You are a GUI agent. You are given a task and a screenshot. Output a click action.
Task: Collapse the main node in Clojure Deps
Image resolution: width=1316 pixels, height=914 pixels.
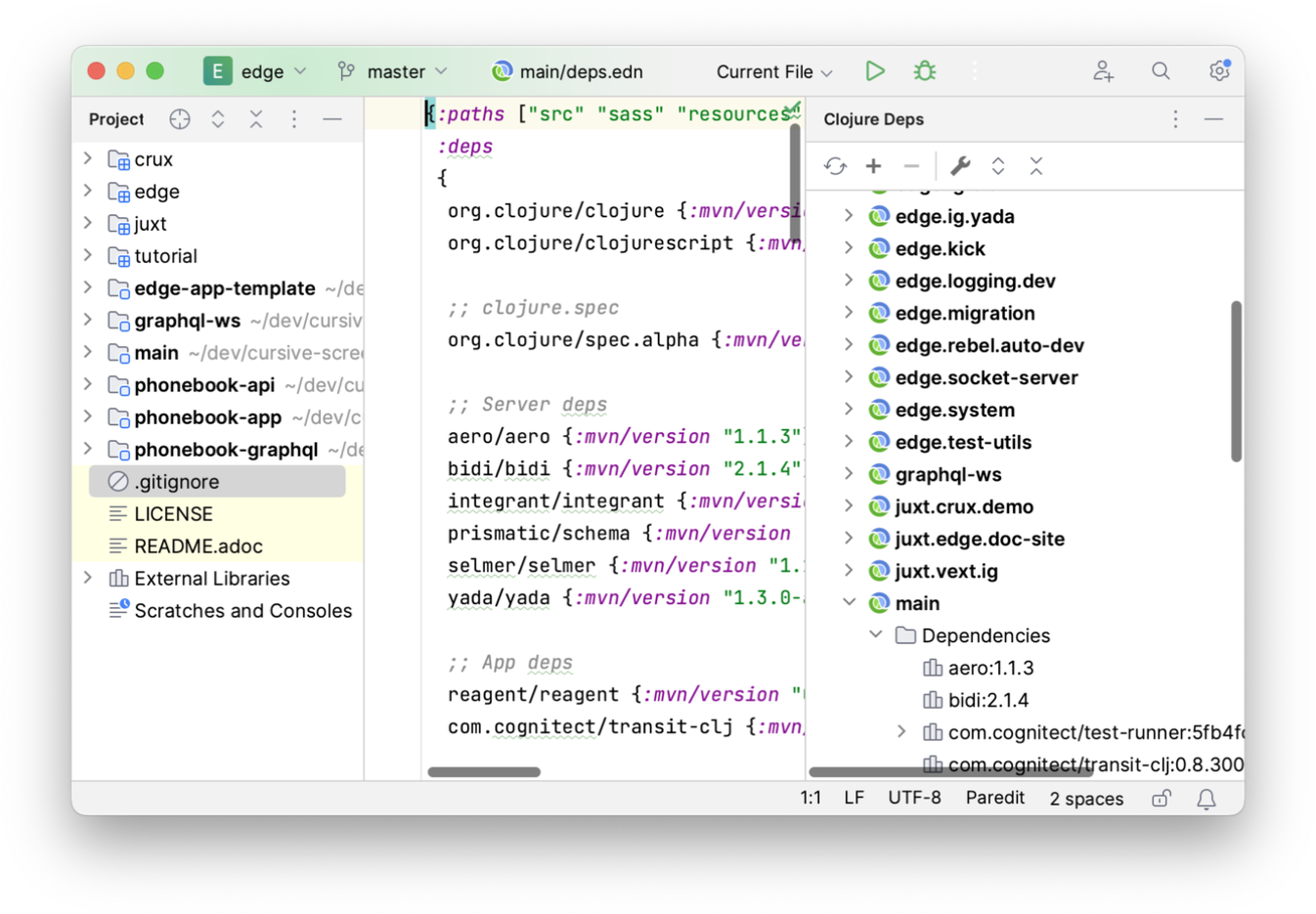click(x=849, y=603)
